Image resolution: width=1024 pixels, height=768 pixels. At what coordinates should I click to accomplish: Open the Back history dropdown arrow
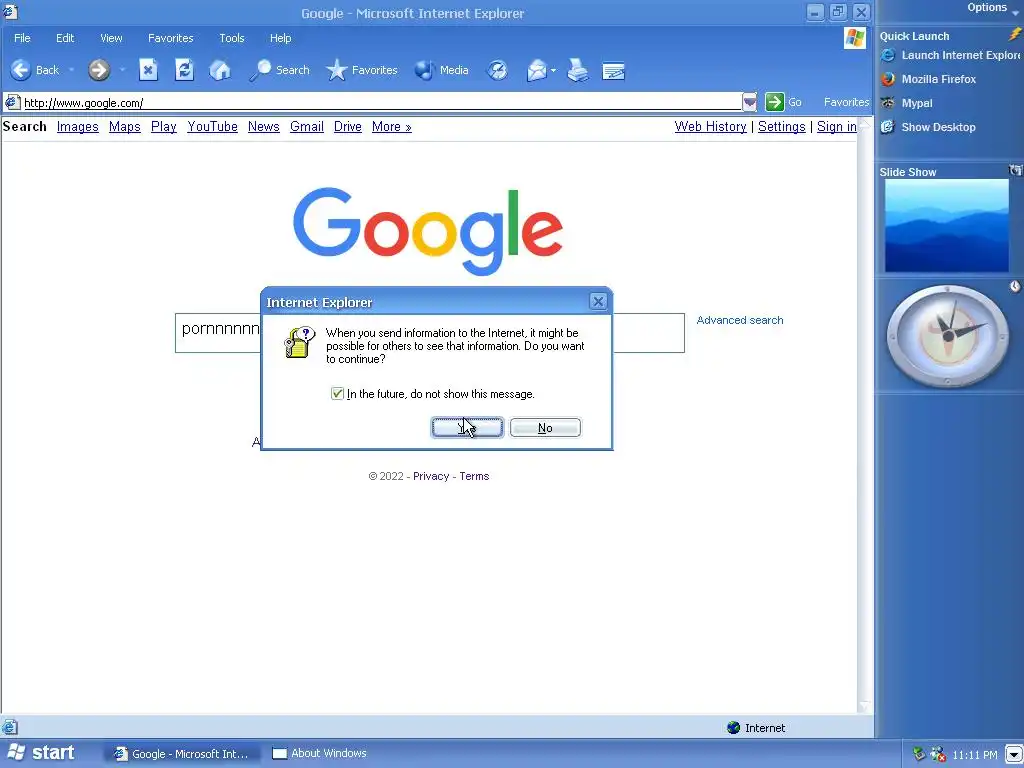tap(71, 70)
